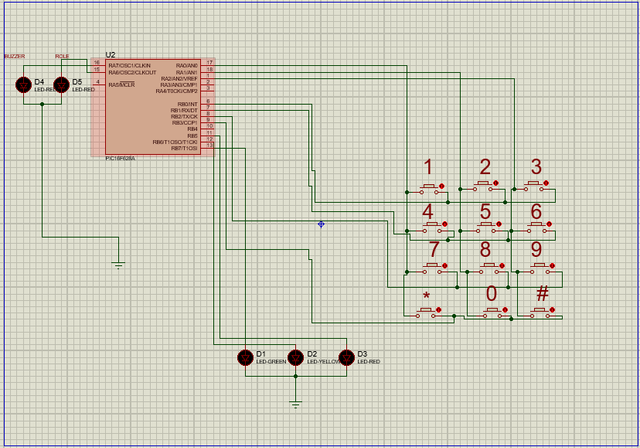Screen dimensions: 640x448
Task: Click the ground symbol below D2 LED
Action: (296, 404)
